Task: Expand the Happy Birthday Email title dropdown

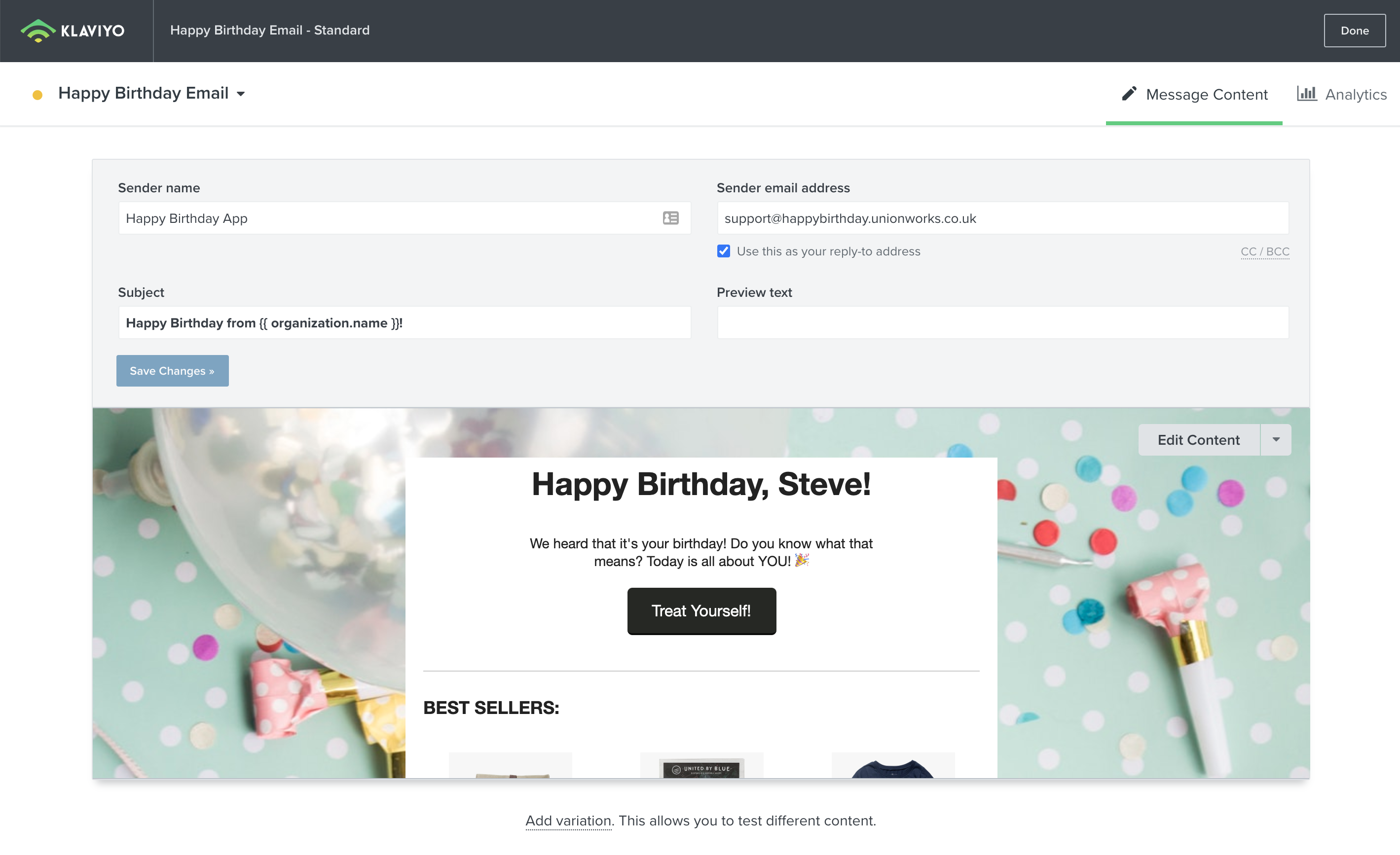Action: click(241, 94)
